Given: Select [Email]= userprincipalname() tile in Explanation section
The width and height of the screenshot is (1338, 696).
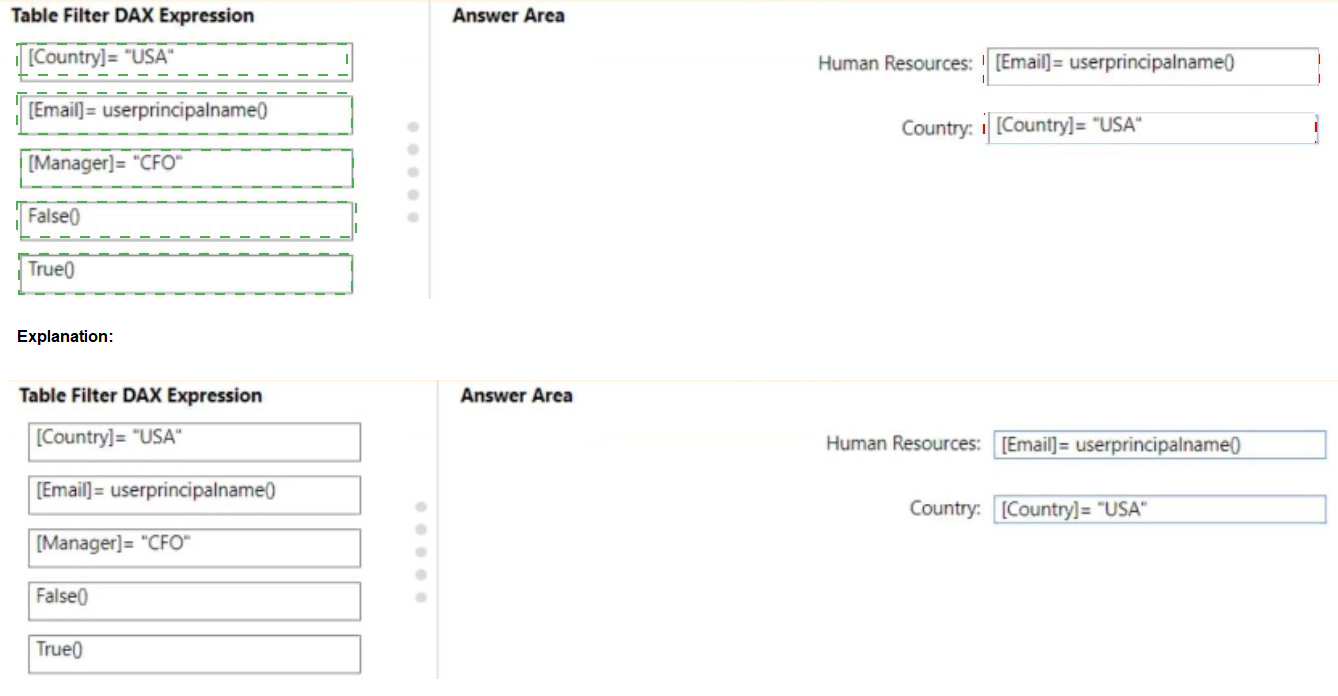Looking at the screenshot, I should click(x=194, y=493).
